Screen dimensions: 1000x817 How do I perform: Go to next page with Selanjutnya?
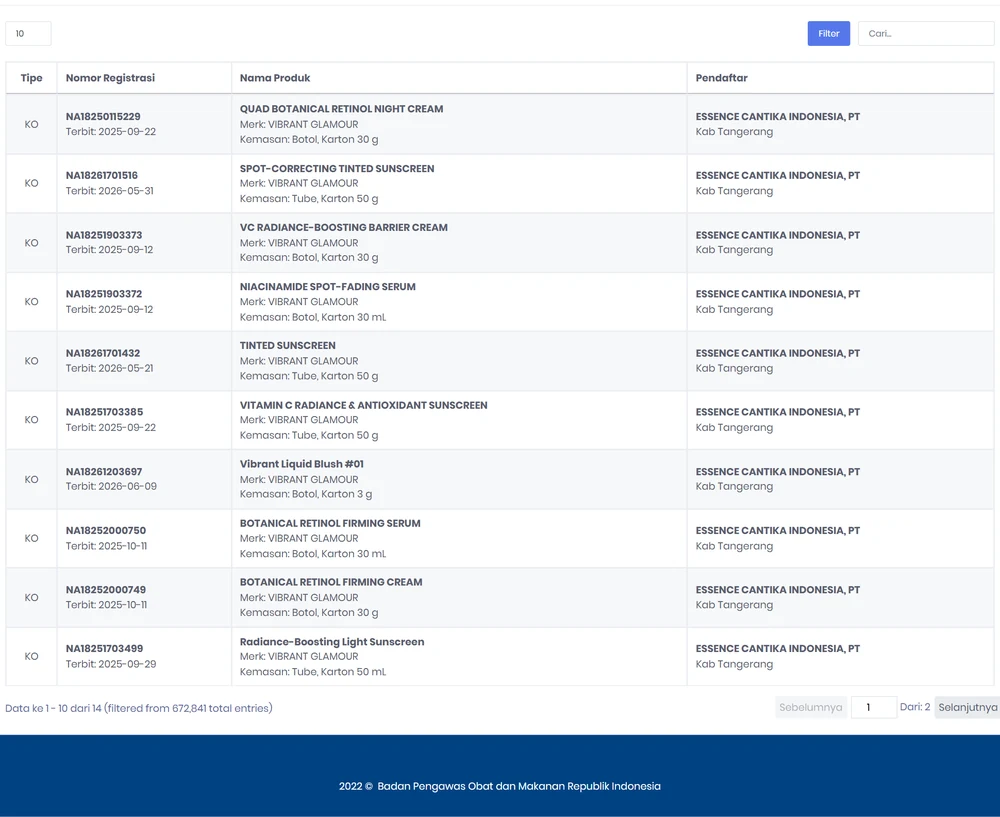point(967,707)
